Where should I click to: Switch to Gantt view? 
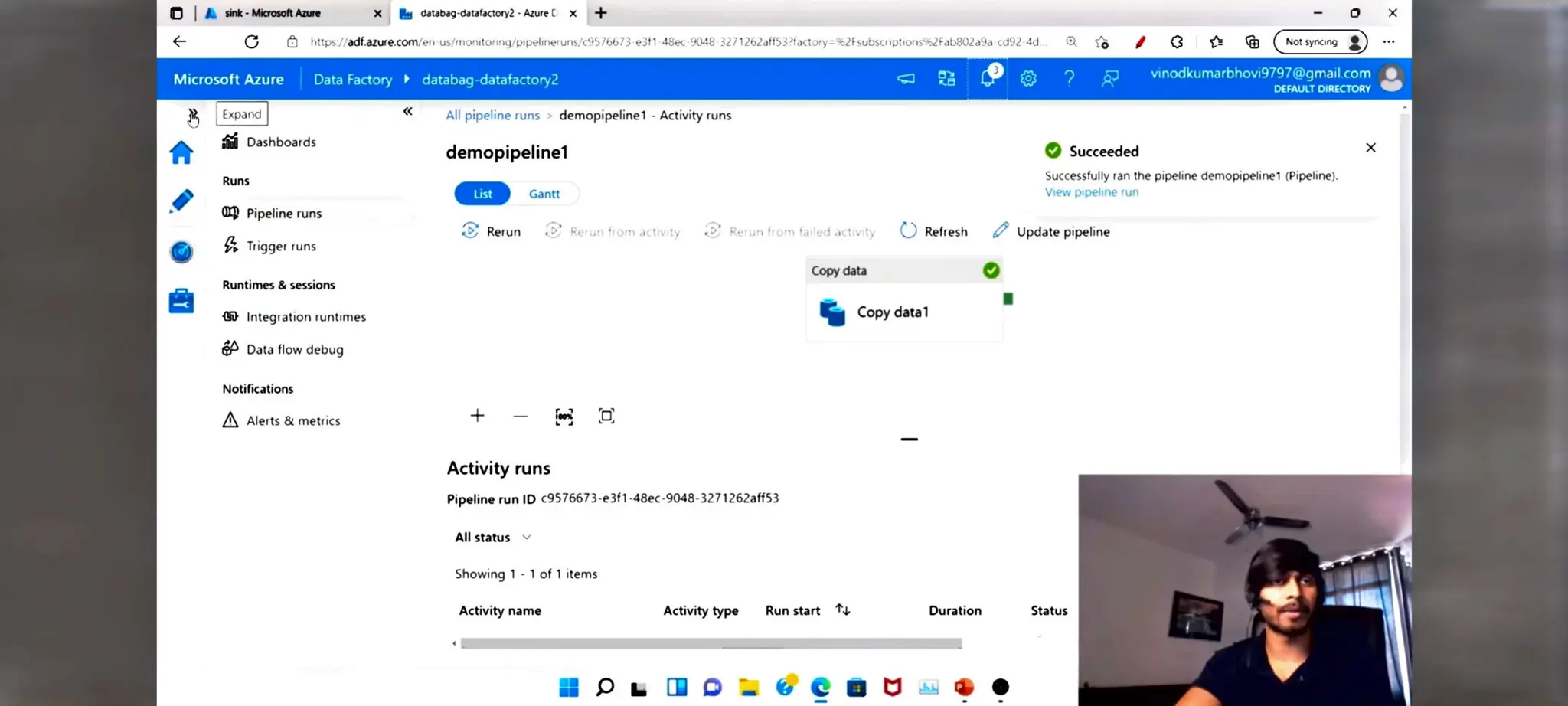tap(544, 194)
